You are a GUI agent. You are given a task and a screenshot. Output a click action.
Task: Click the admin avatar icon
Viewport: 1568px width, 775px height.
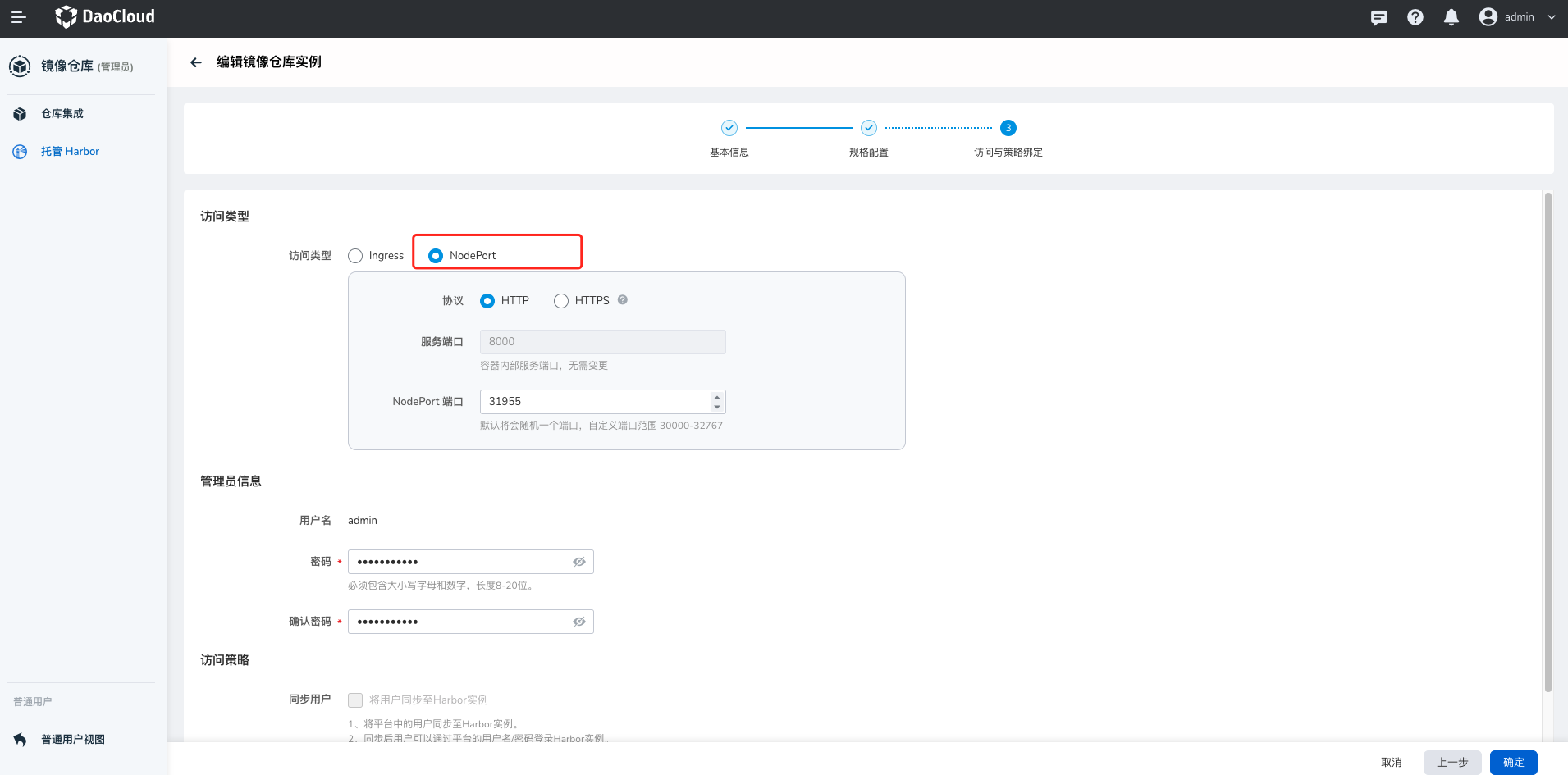point(1488,16)
